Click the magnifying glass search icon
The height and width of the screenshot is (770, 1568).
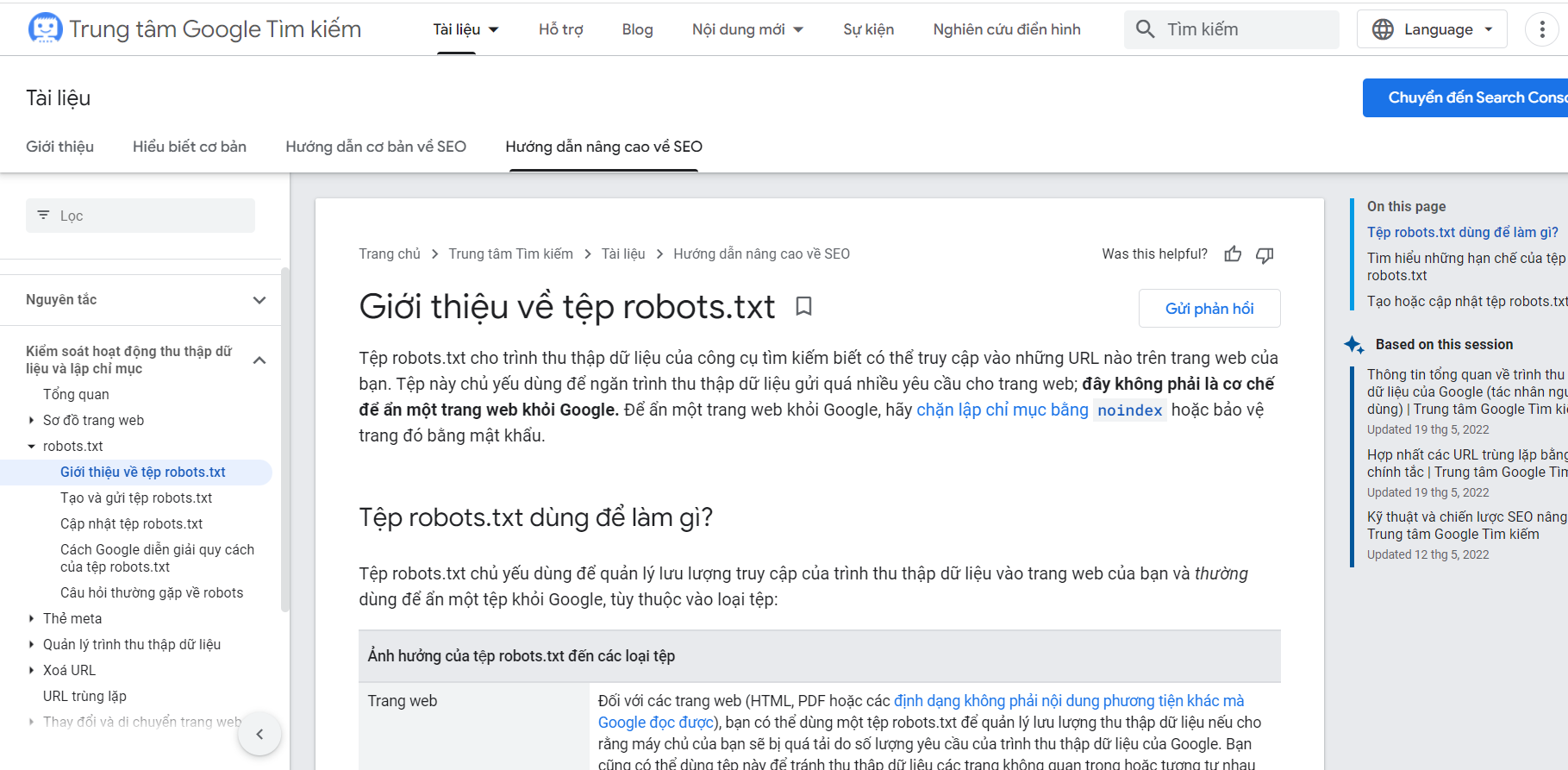[x=1145, y=29]
